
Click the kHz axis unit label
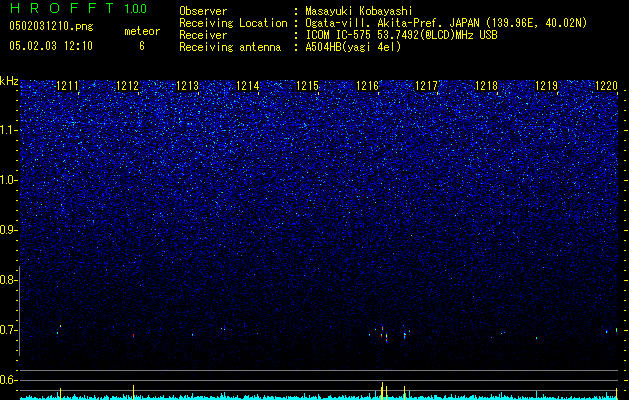(x=9, y=81)
